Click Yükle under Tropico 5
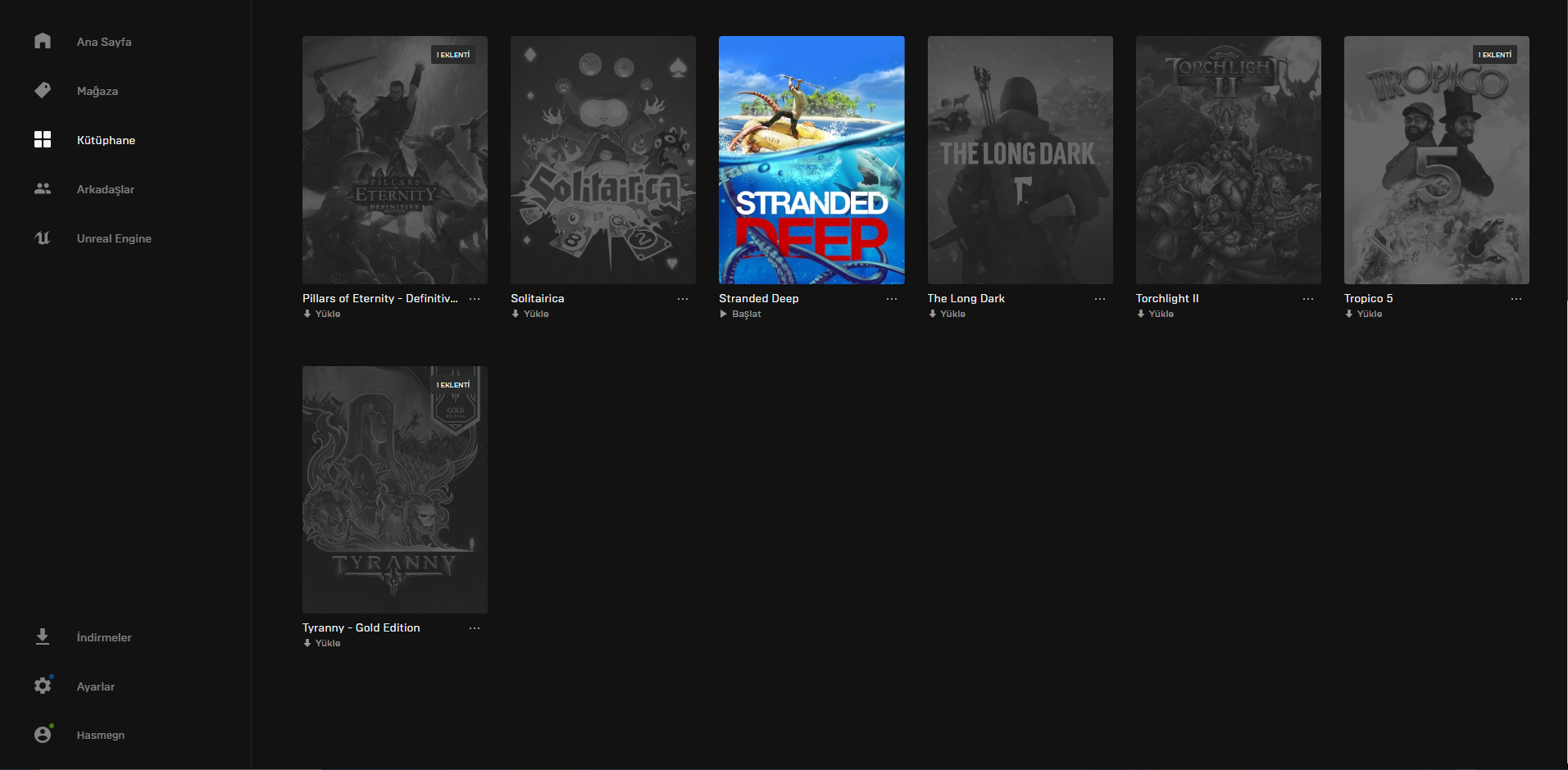1568x770 pixels. [1369, 314]
